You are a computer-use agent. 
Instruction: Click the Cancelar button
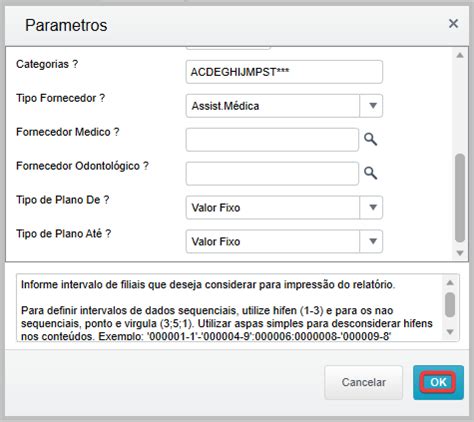pyautogui.click(x=364, y=382)
